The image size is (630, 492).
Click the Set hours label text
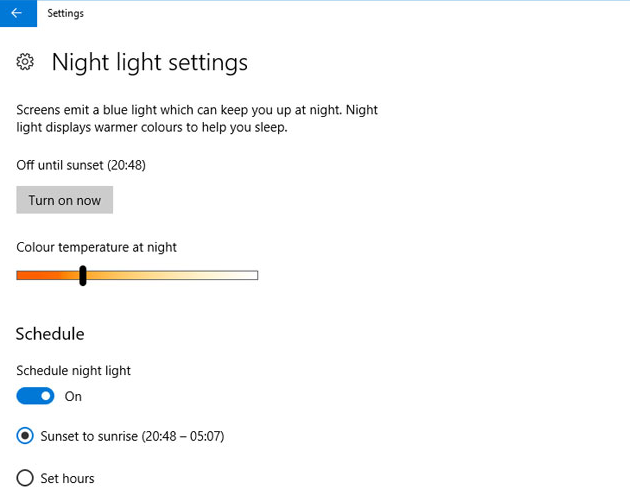coord(68,478)
